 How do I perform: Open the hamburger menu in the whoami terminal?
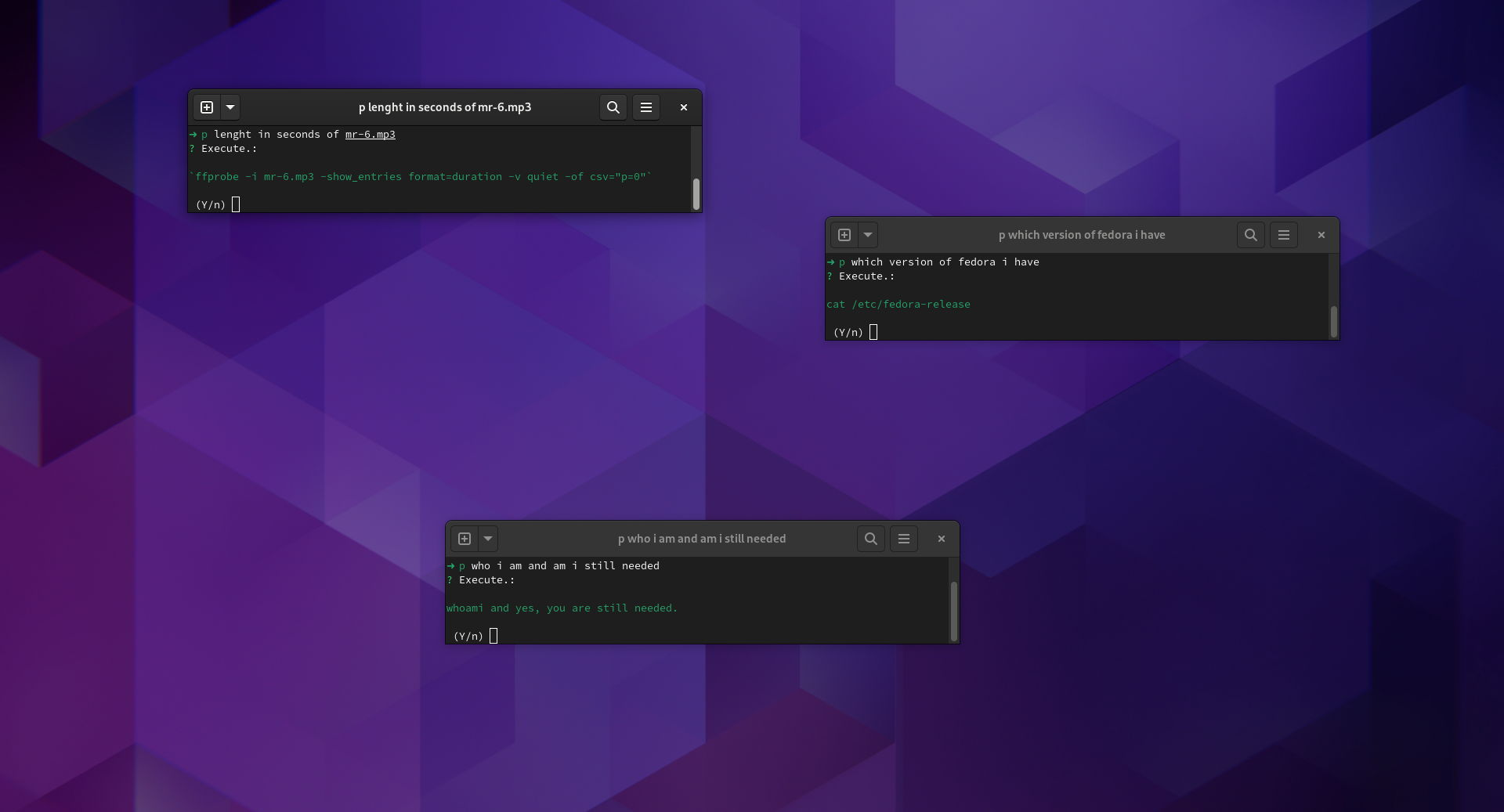[x=903, y=539]
